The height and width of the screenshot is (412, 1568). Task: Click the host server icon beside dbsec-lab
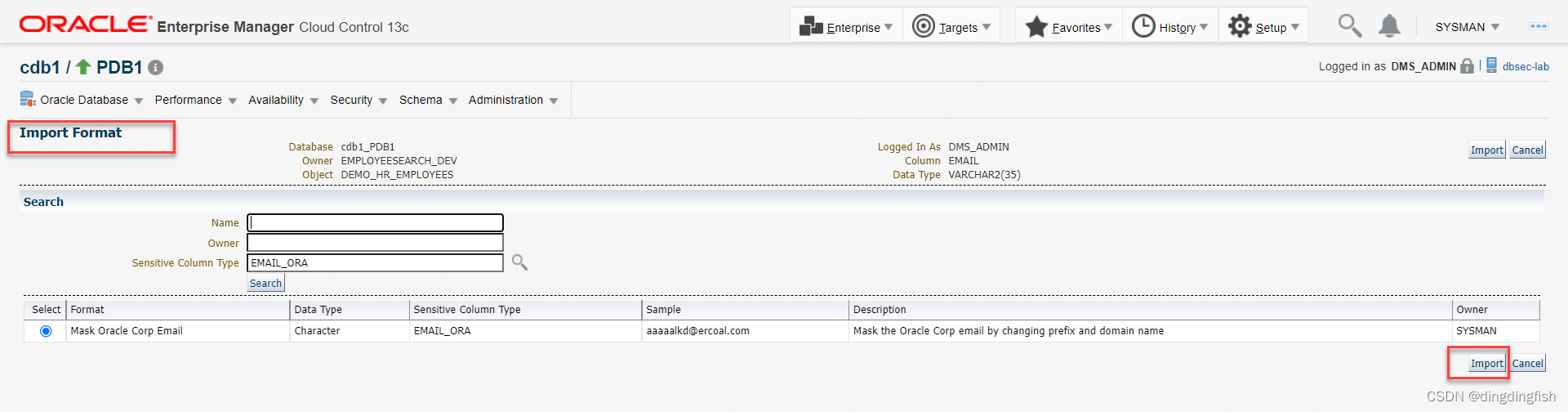tap(1491, 65)
